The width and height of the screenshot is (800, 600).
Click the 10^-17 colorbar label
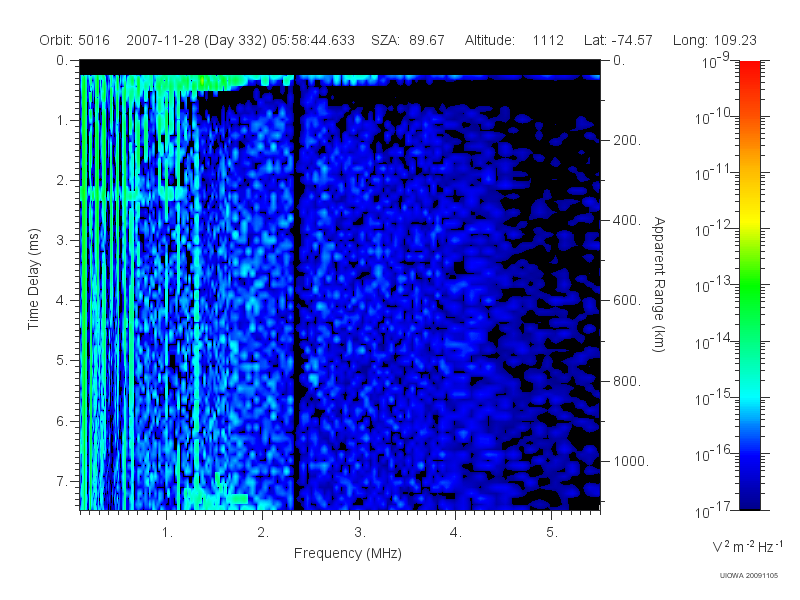click(x=713, y=510)
